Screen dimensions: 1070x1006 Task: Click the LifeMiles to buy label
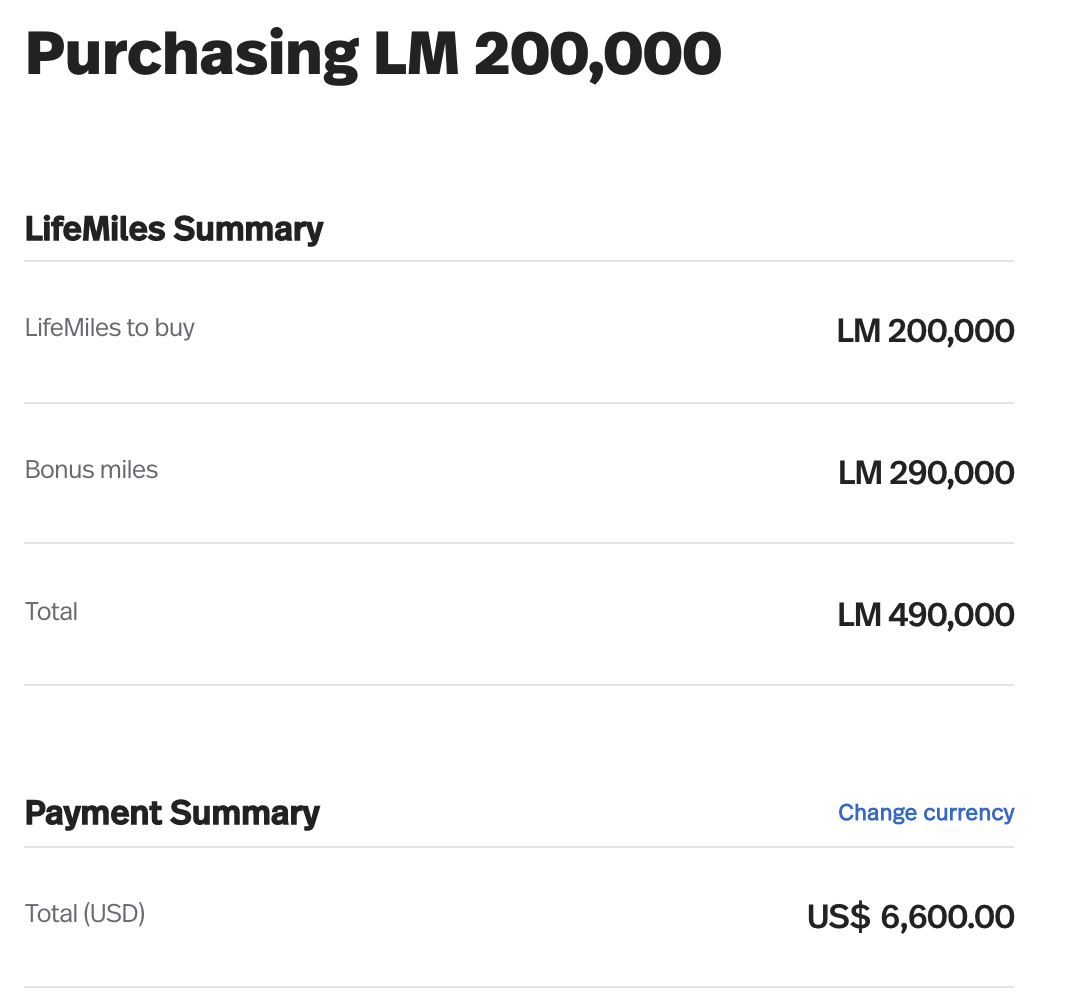coord(110,328)
